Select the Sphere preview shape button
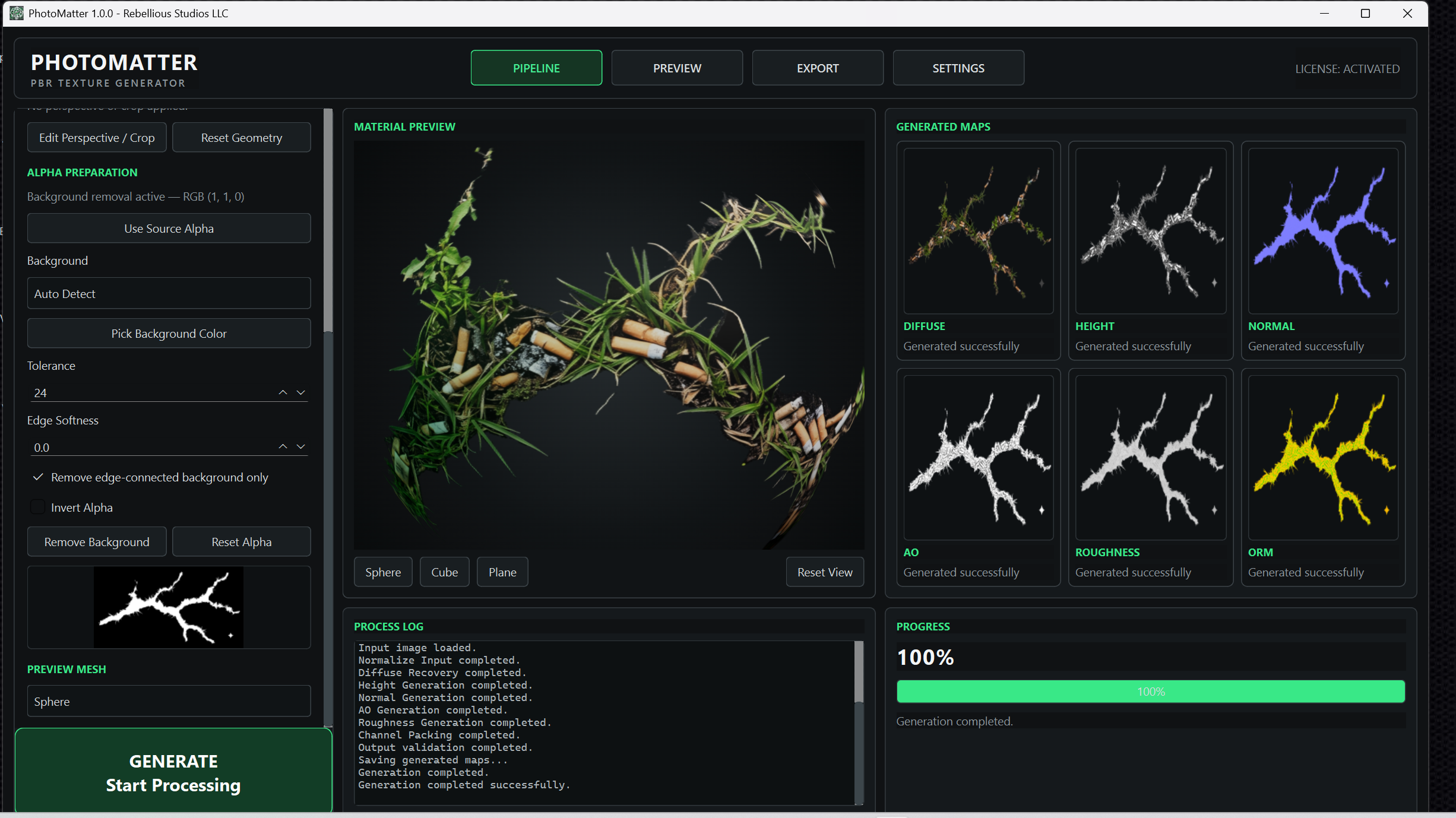The image size is (1456, 818). pos(383,572)
